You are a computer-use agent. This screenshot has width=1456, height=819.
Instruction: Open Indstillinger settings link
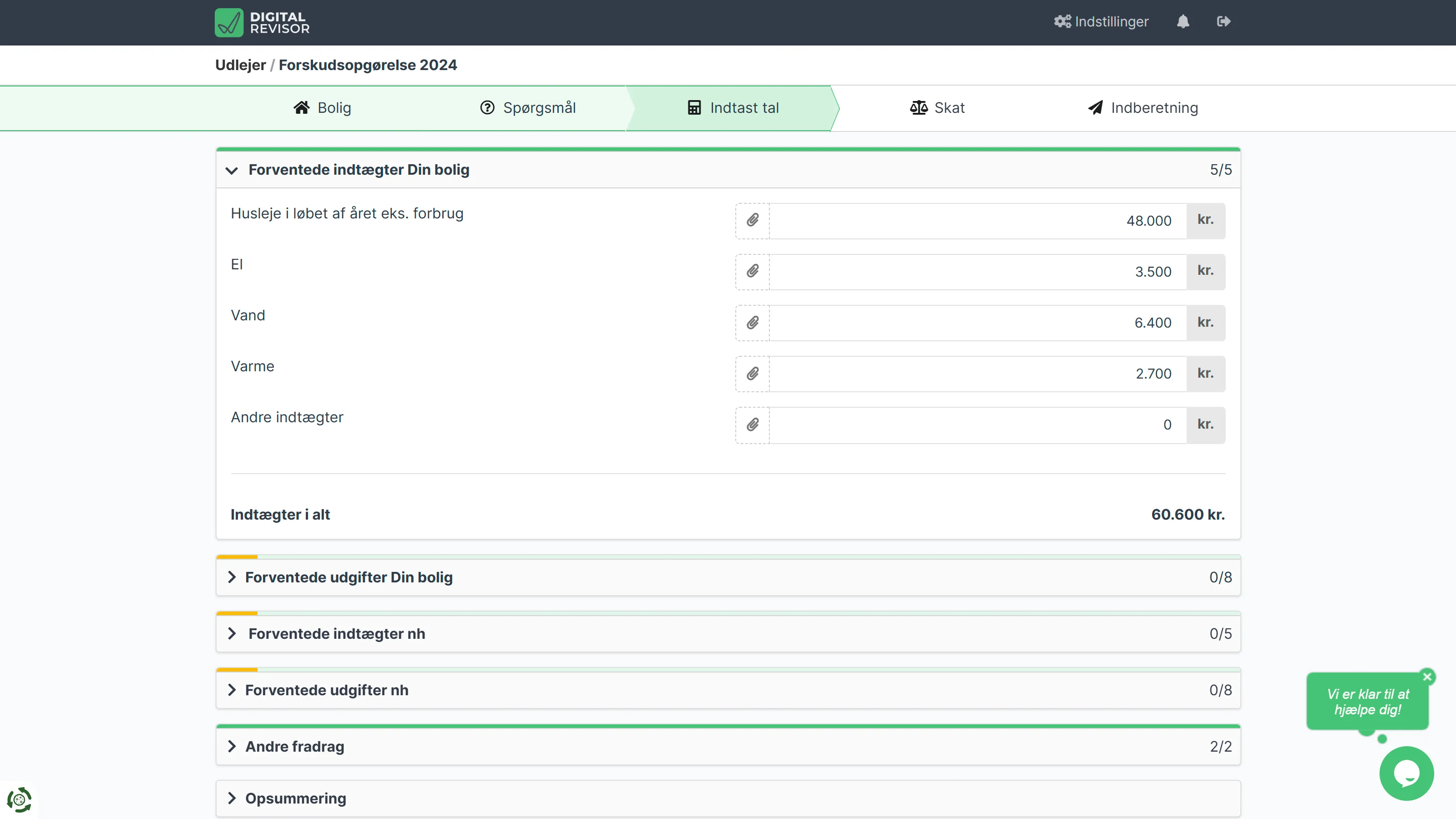(x=1101, y=21)
